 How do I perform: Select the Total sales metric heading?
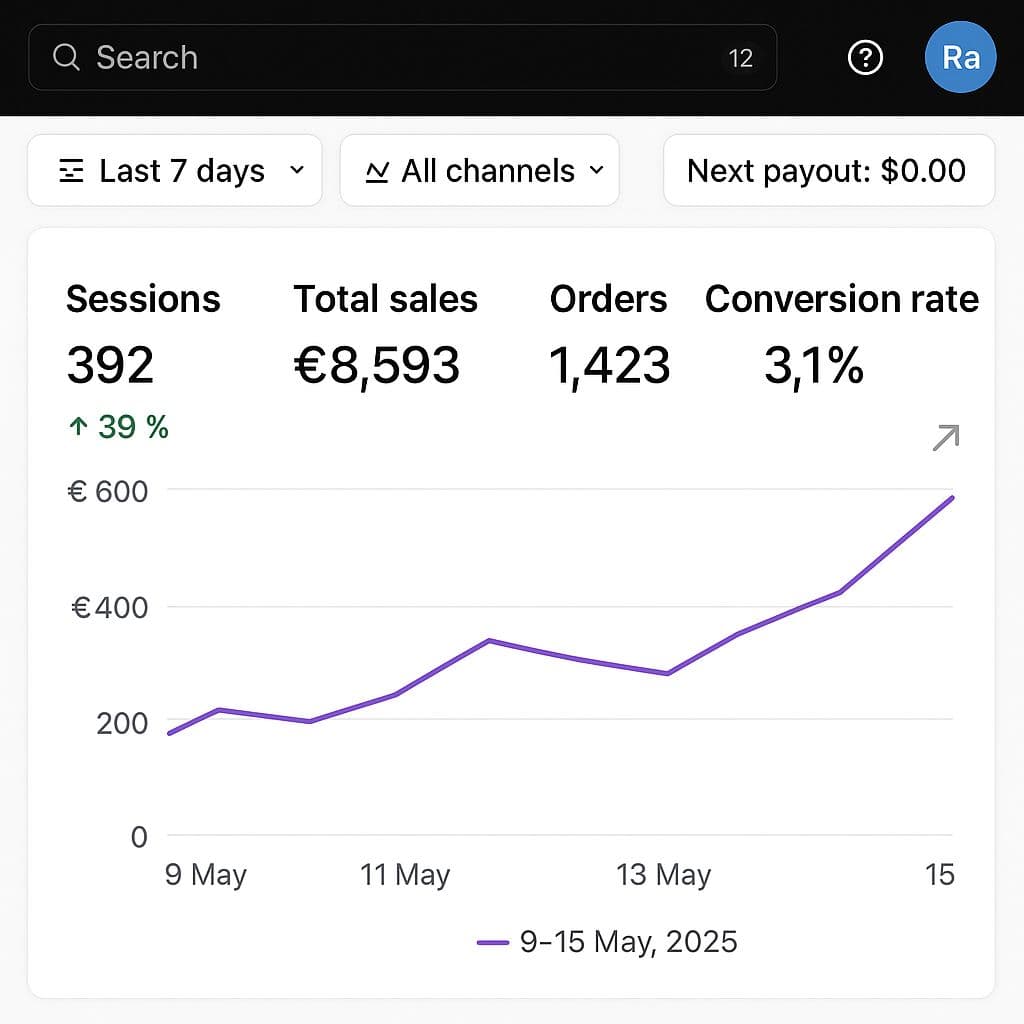(x=385, y=299)
